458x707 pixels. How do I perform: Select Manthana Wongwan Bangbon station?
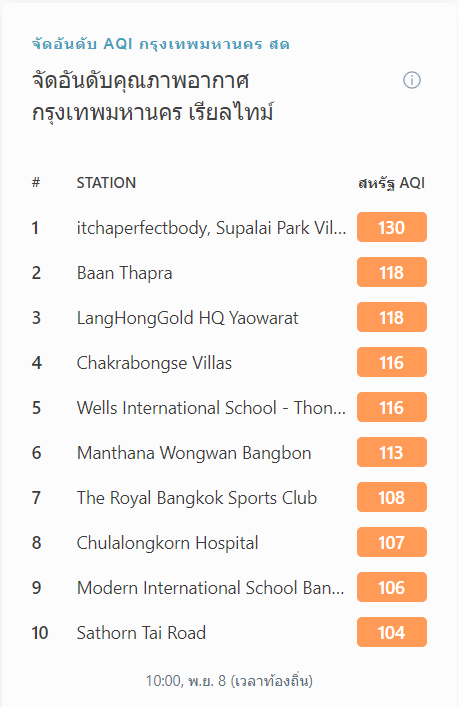tap(194, 453)
